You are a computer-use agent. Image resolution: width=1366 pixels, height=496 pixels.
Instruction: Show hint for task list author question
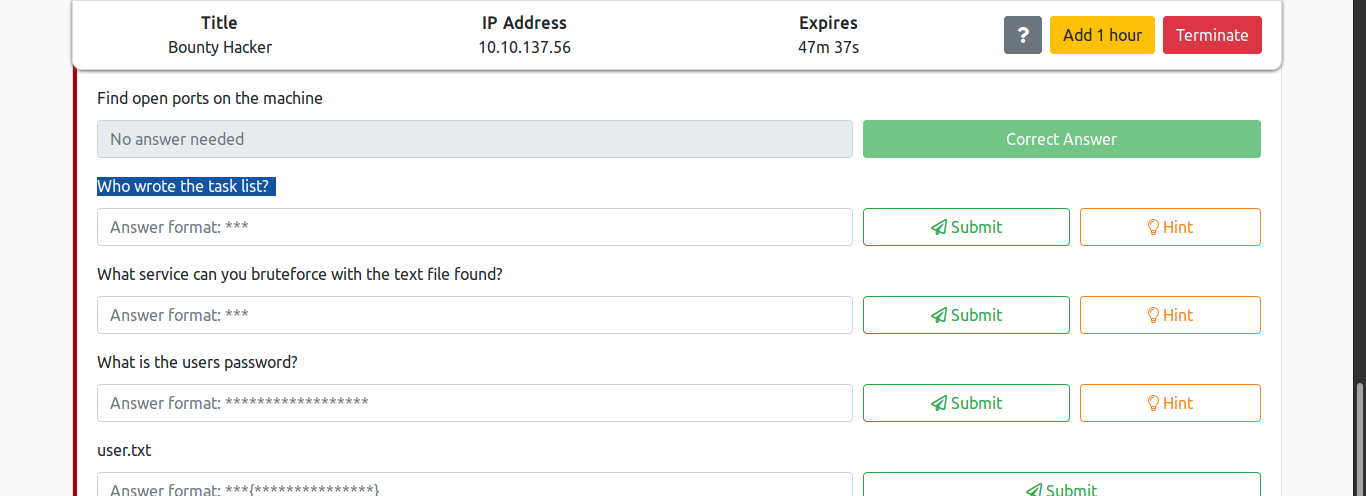click(x=1170, y=227)
